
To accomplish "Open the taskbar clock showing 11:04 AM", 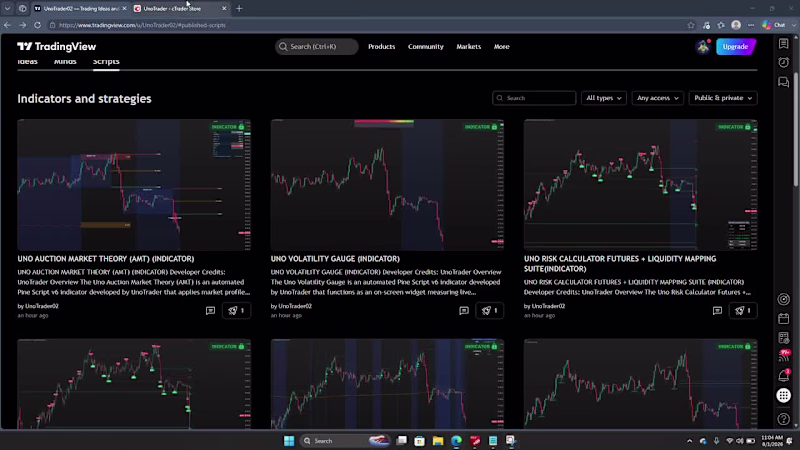I will click(771, 441).
